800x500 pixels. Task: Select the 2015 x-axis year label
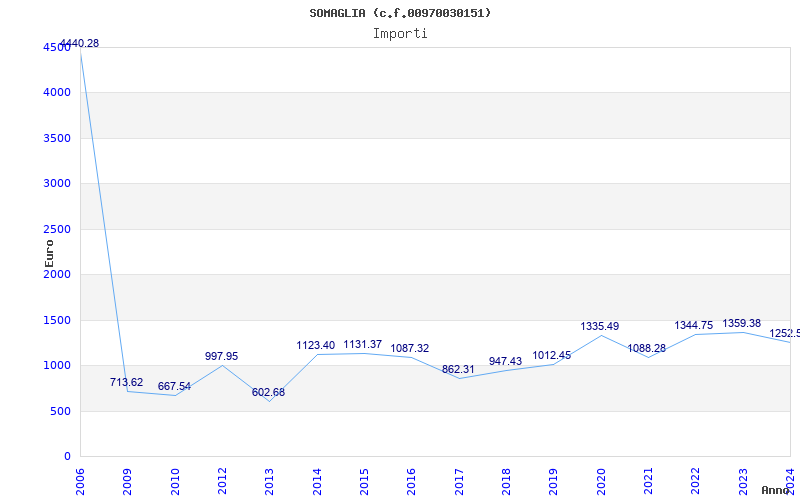[x=364, y=482]
